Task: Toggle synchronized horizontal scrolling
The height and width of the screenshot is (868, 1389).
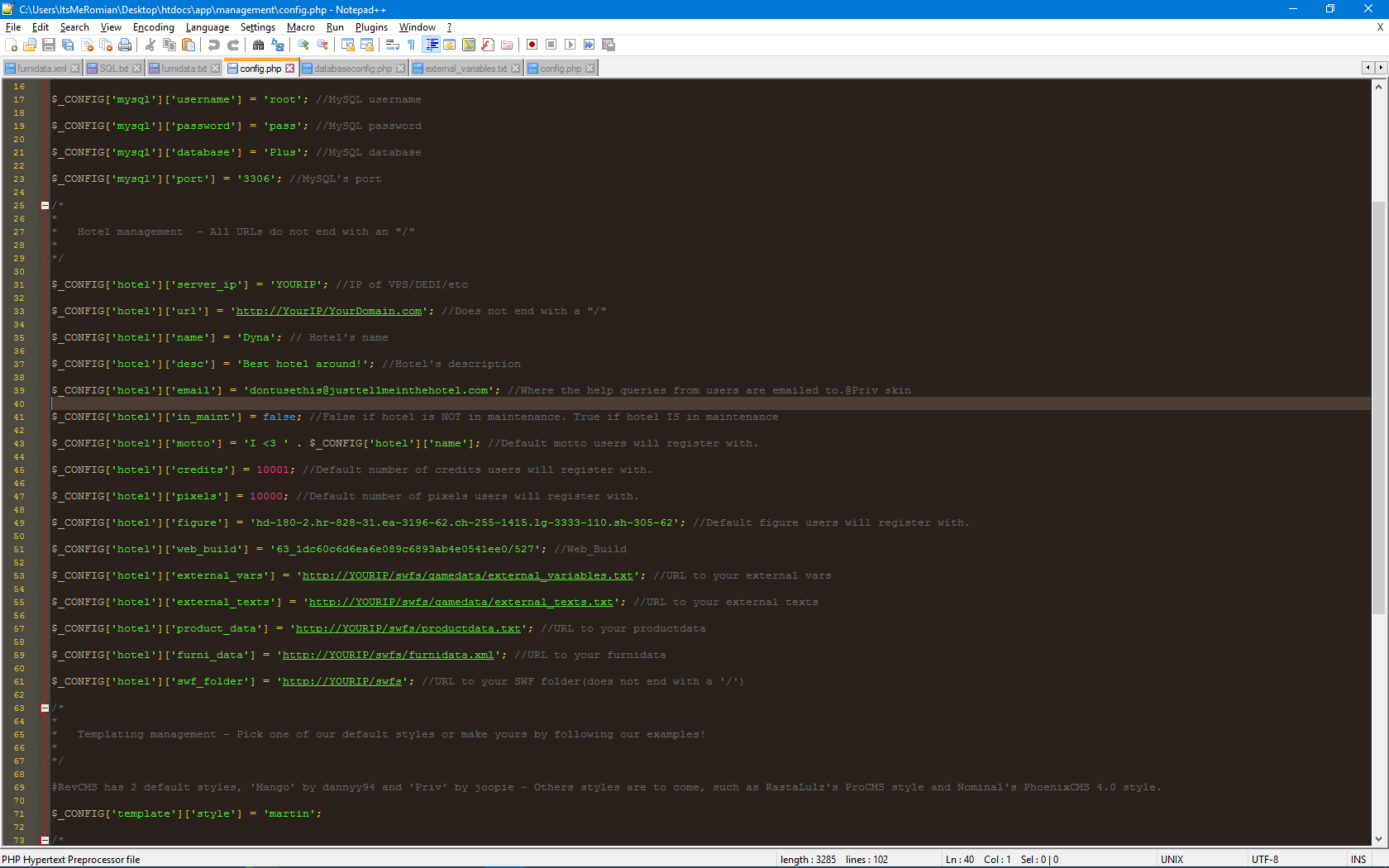Action: coord(367,45)
